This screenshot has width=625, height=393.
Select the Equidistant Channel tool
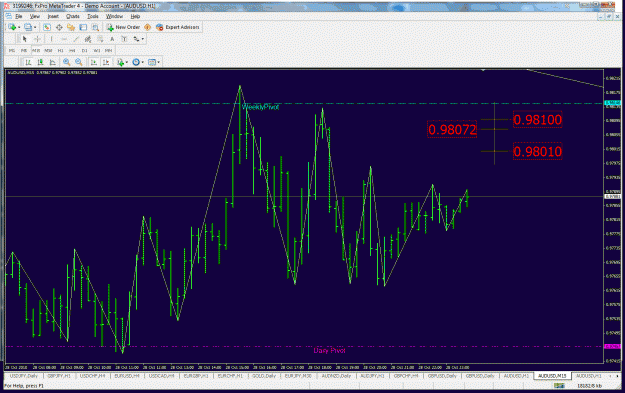(88, 39)
